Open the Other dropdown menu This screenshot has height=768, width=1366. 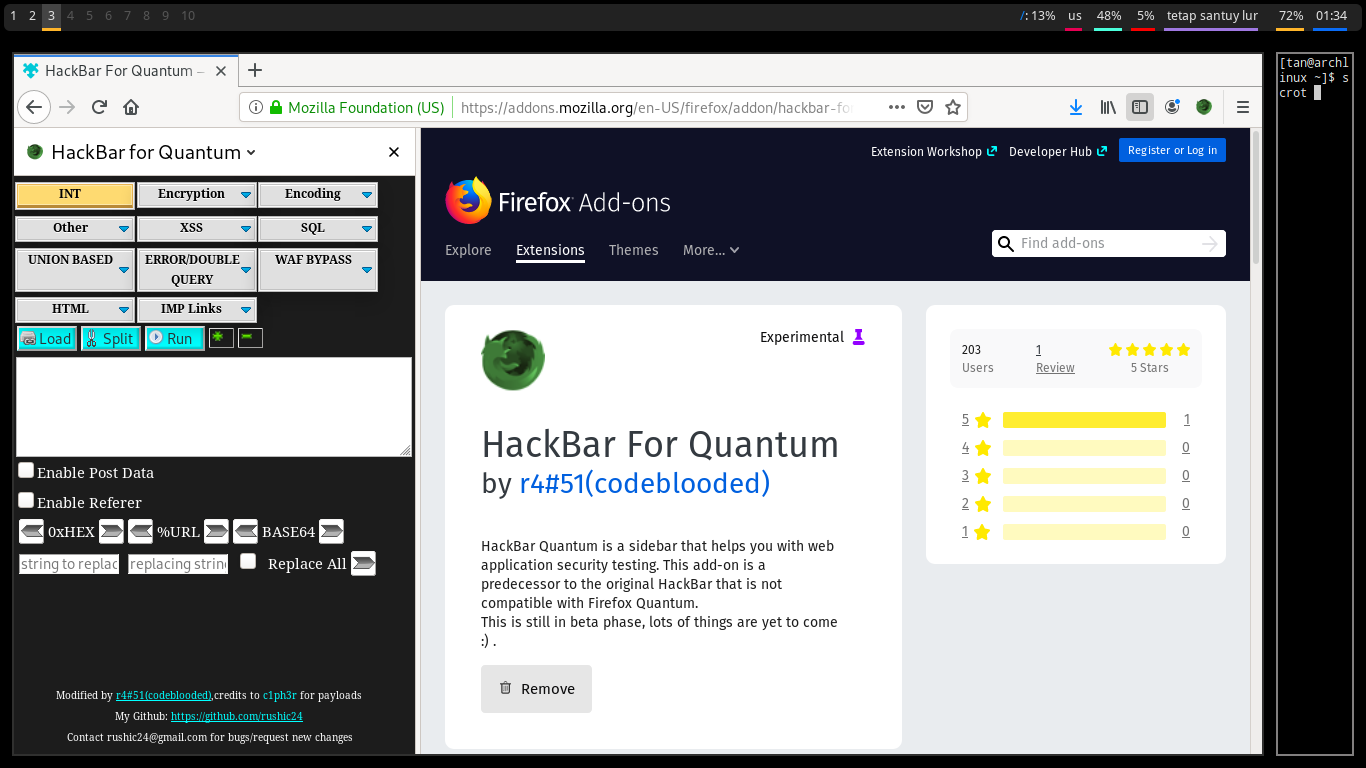pyautogui.click(x=75, y=229)
